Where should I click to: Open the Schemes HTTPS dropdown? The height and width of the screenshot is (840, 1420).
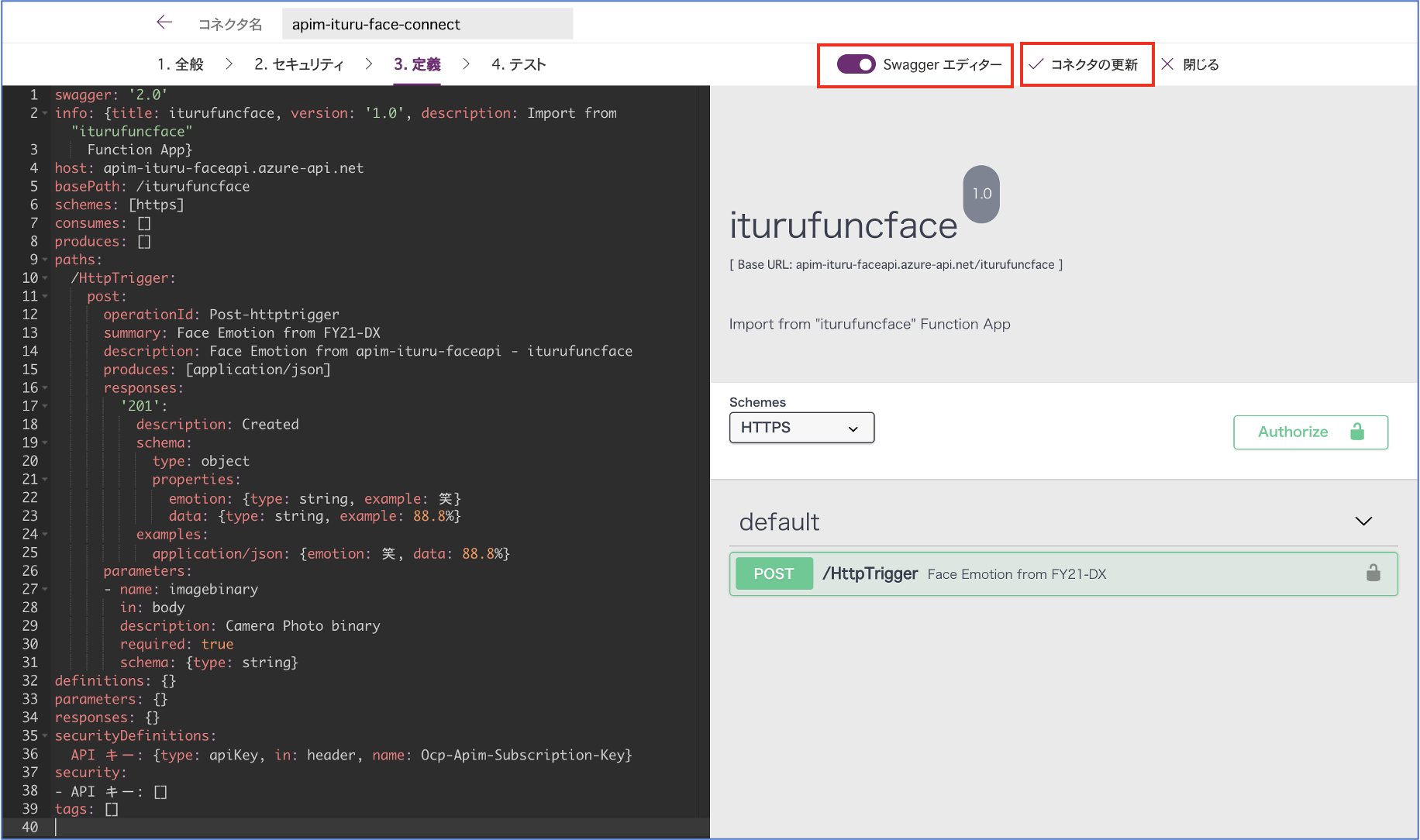[801, 428]
